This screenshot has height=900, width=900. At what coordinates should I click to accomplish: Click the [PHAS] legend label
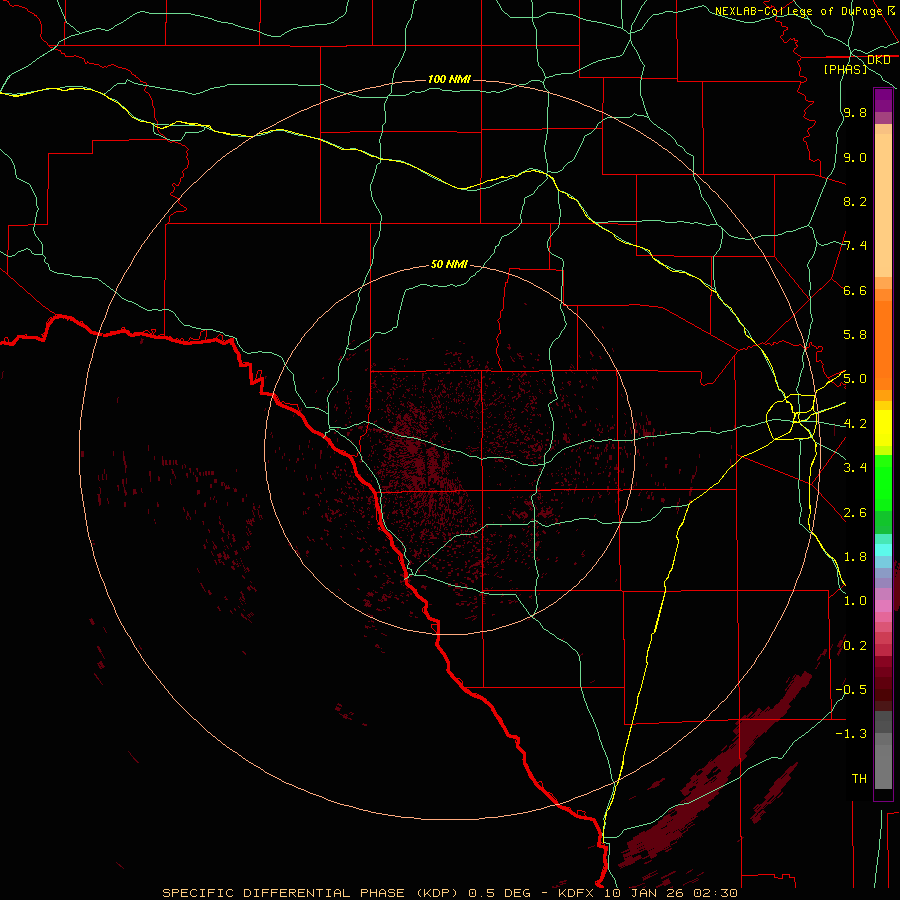(x=845, y=69)
